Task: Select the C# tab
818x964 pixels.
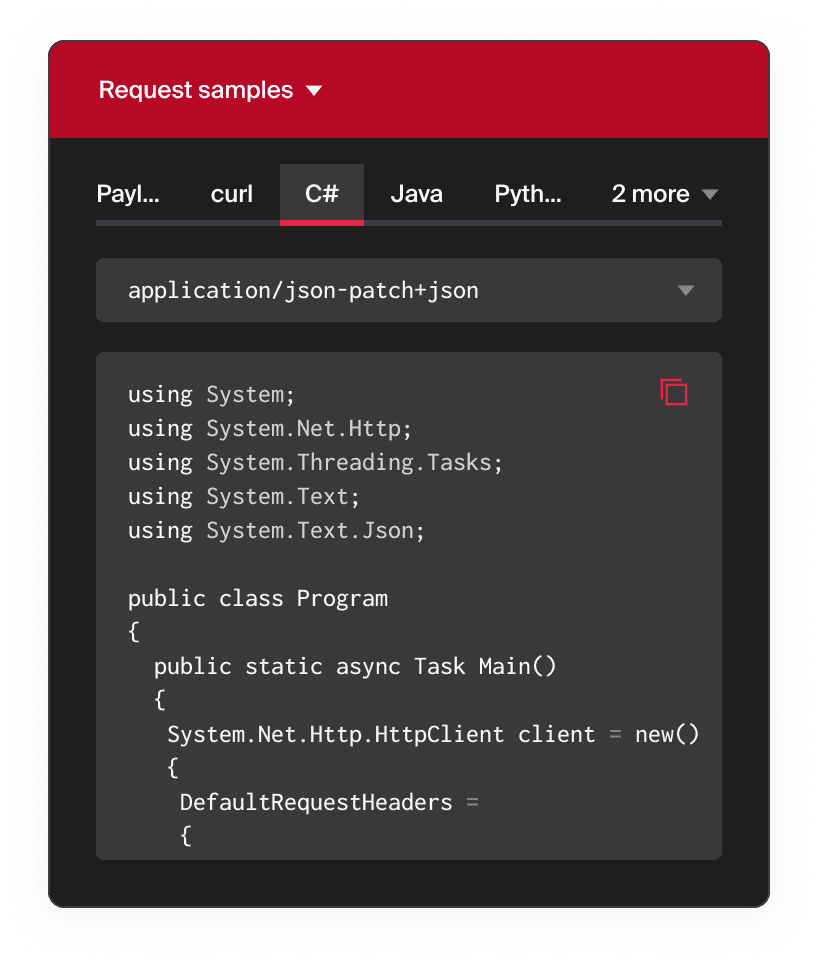Action: tap(321, 194)
